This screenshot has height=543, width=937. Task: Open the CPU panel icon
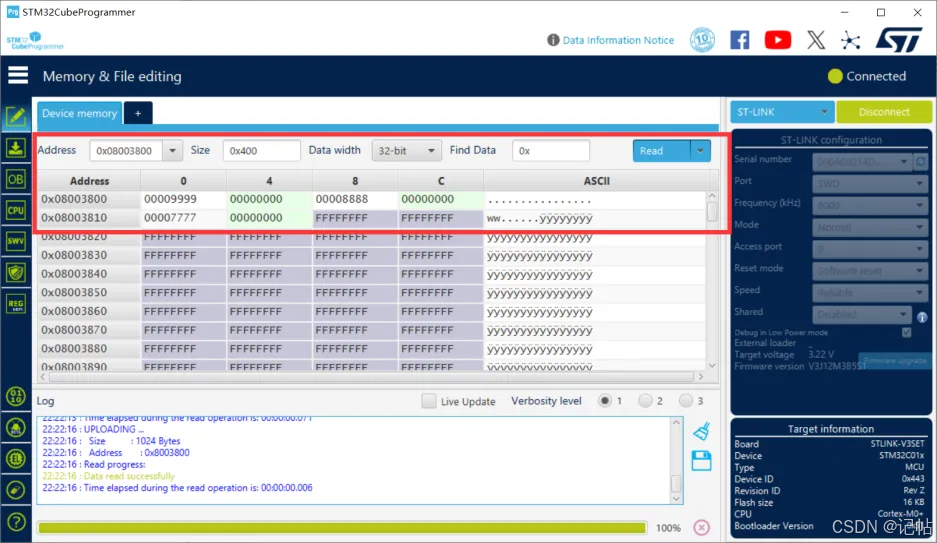point(15,210)
